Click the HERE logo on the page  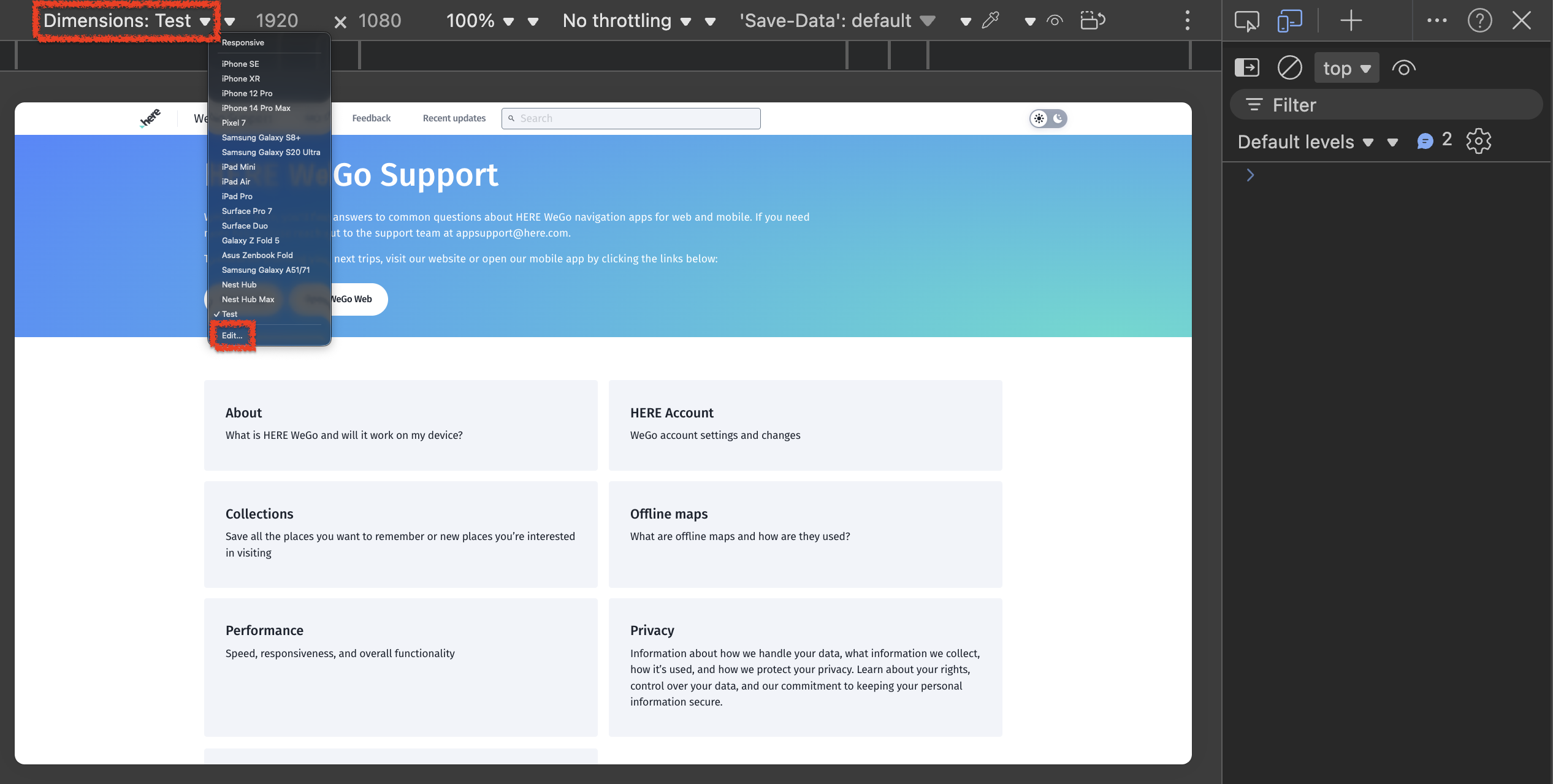(x=150, y=118)
